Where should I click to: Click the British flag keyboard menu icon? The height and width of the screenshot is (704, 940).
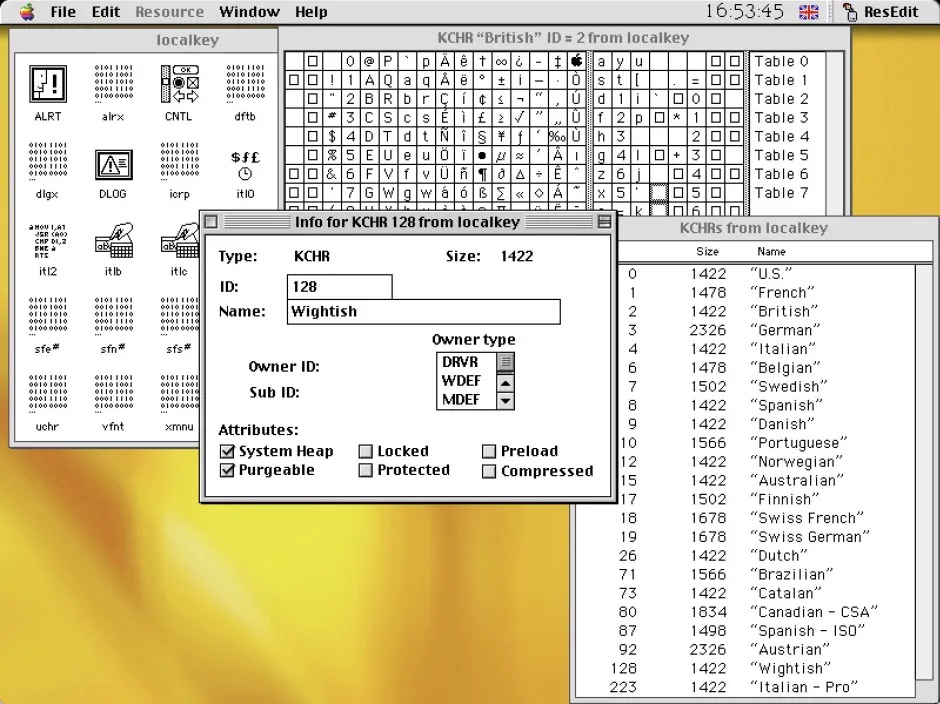(809, 12)
